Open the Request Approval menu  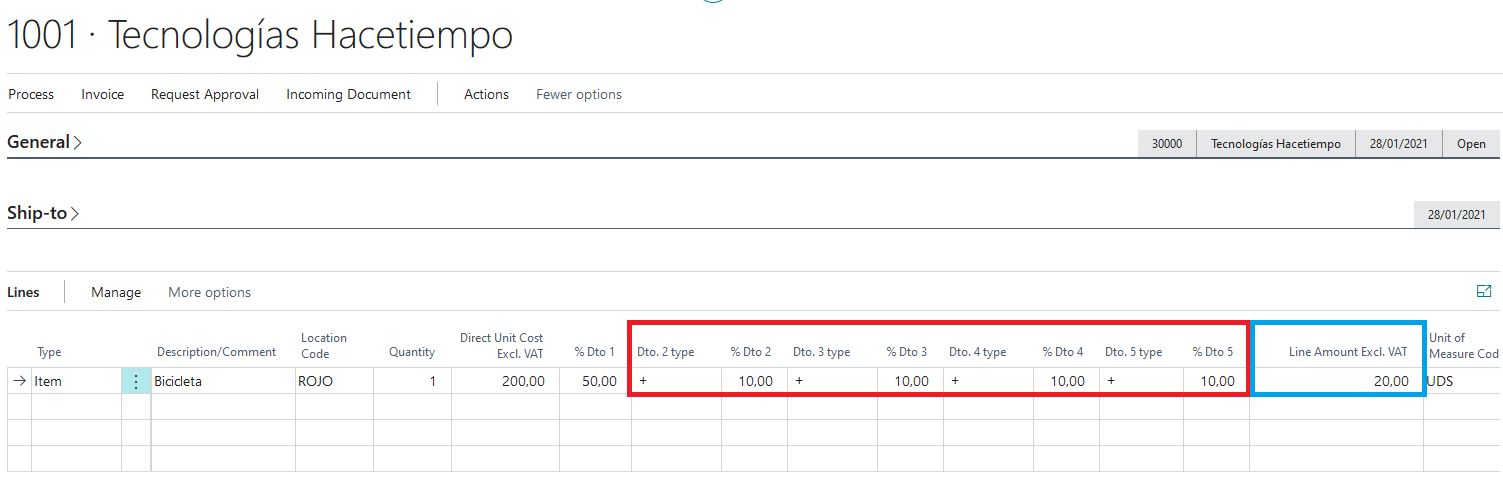click(205, 94)
